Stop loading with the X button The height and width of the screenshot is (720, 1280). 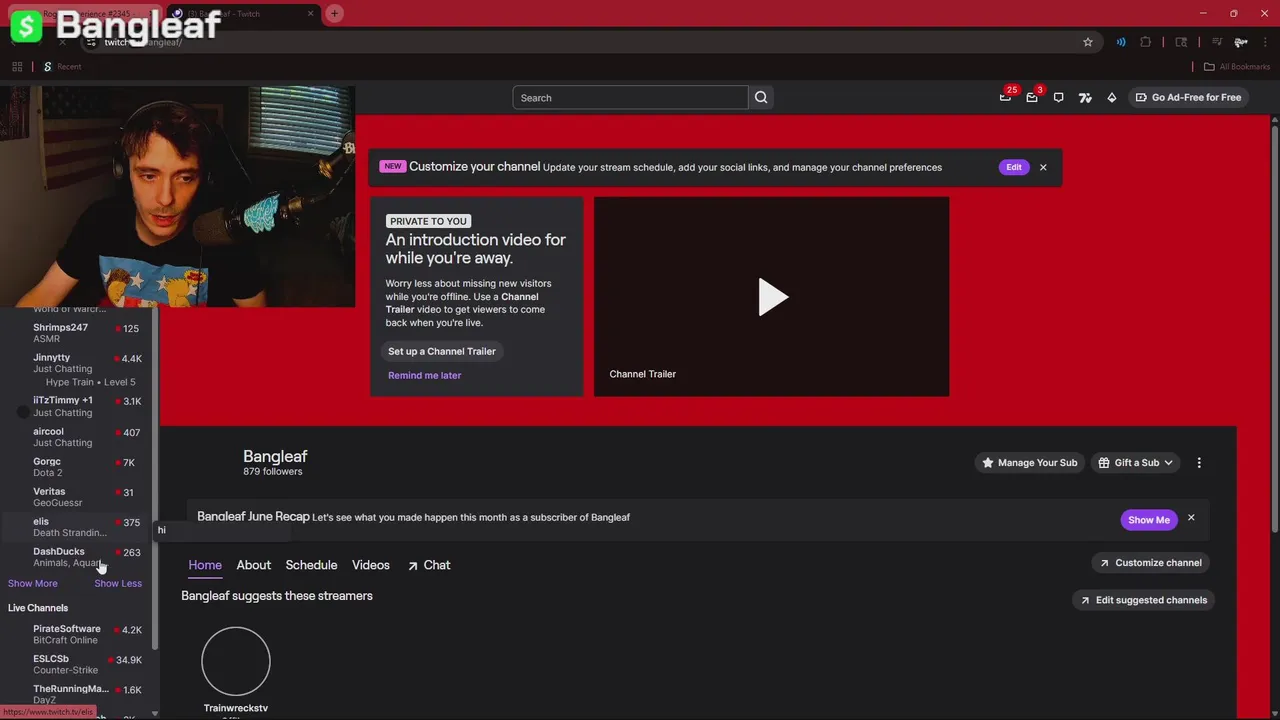[x=62, y=42]
